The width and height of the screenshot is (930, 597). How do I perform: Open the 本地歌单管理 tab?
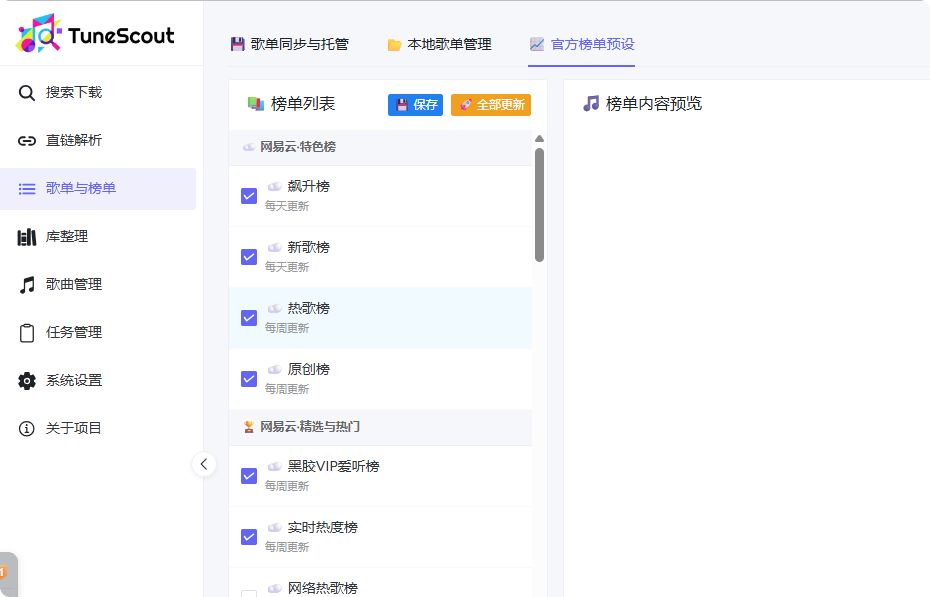point(440,44)
